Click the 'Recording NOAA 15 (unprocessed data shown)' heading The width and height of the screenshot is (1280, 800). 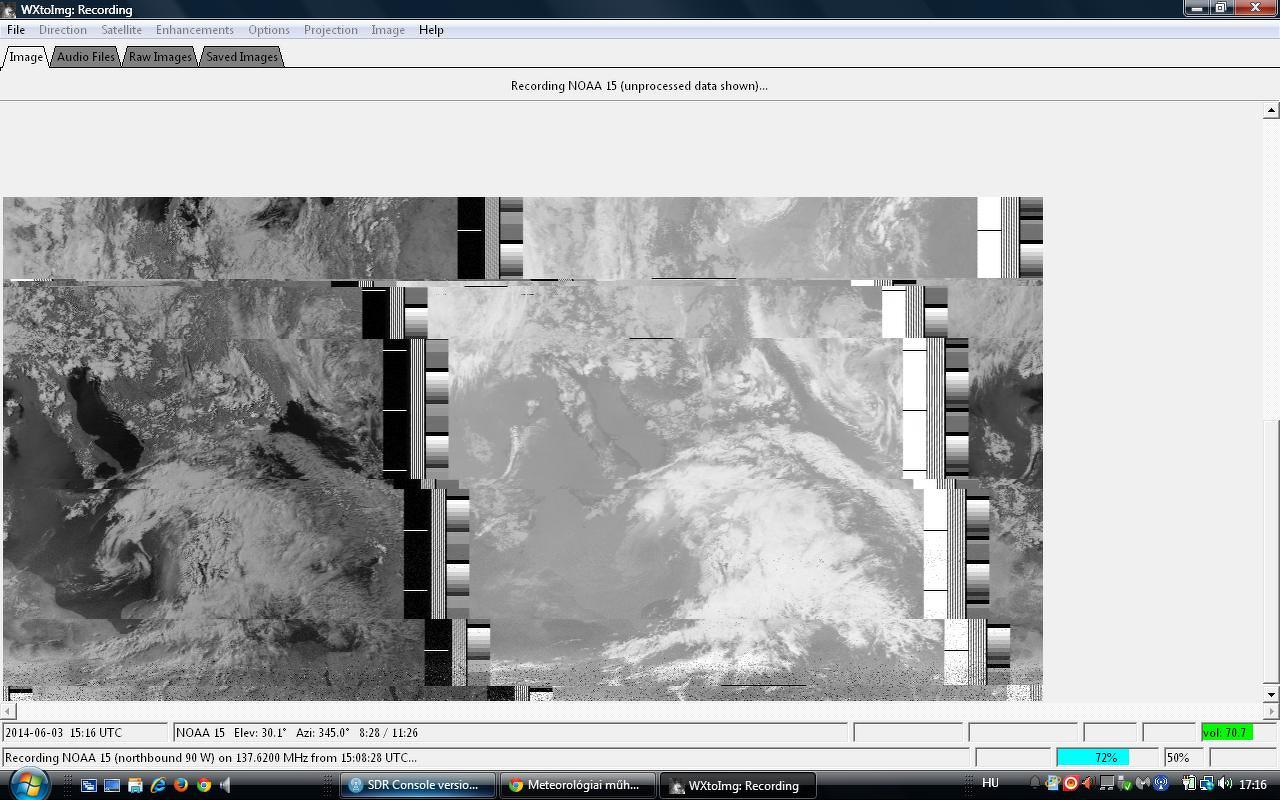(639, 86)
